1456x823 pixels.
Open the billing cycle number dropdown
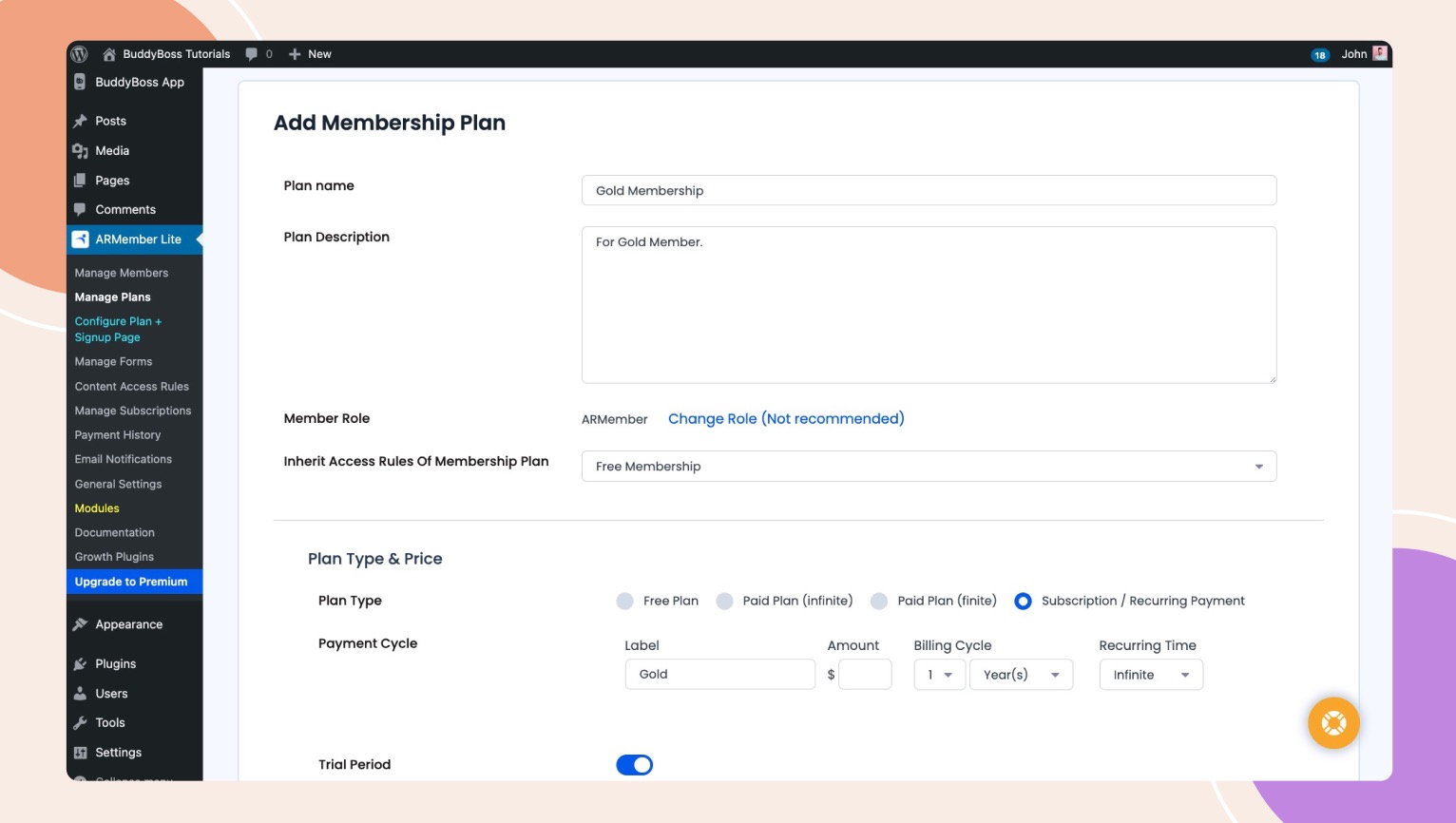pos(940,675)
